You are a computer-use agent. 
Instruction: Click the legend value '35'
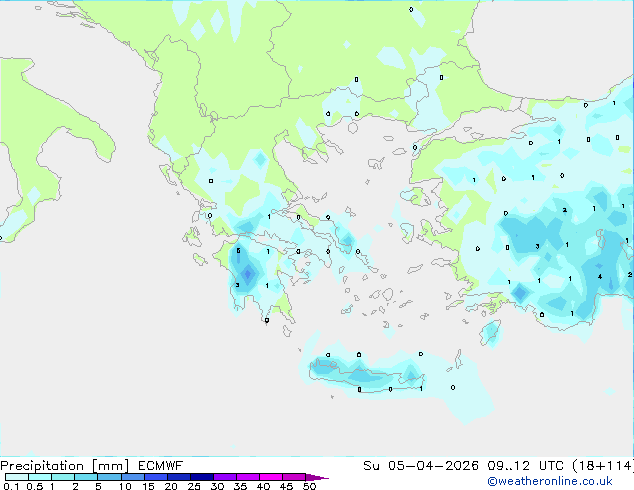(240, 486)
